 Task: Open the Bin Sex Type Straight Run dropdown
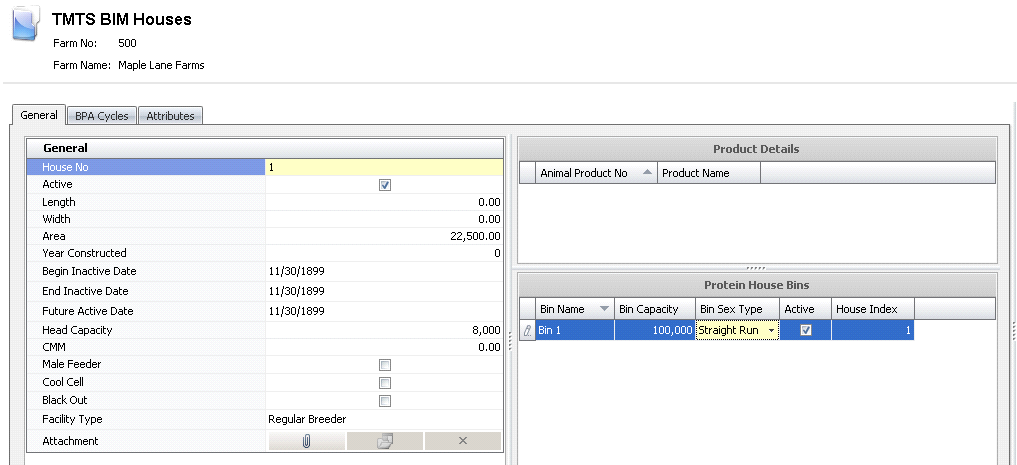[x=771, y=331]
